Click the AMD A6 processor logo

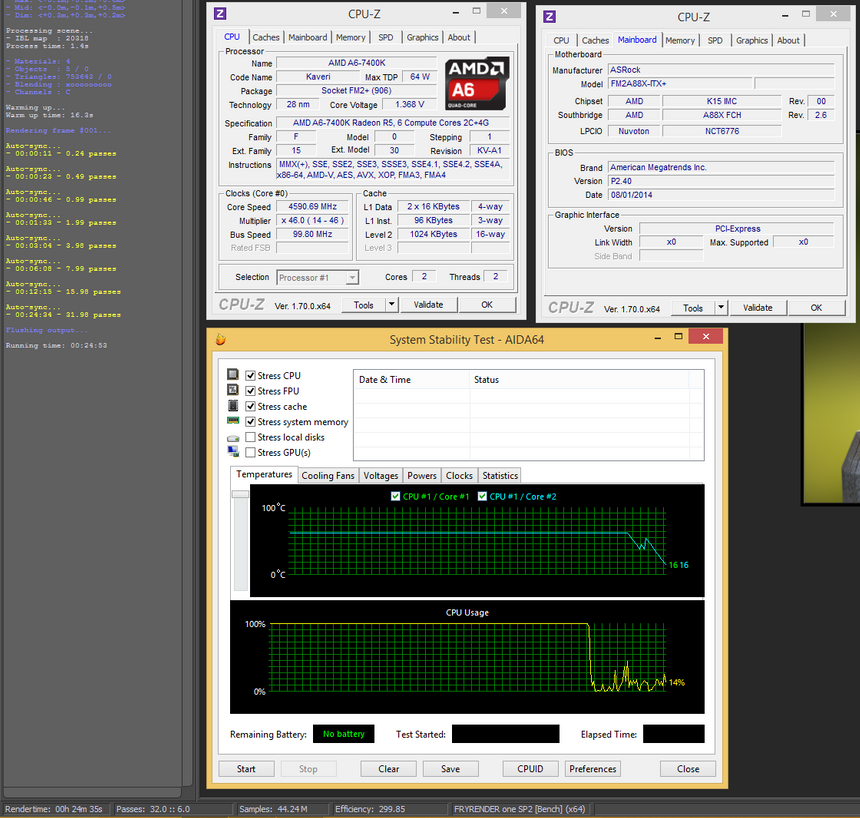coord(477,83)
